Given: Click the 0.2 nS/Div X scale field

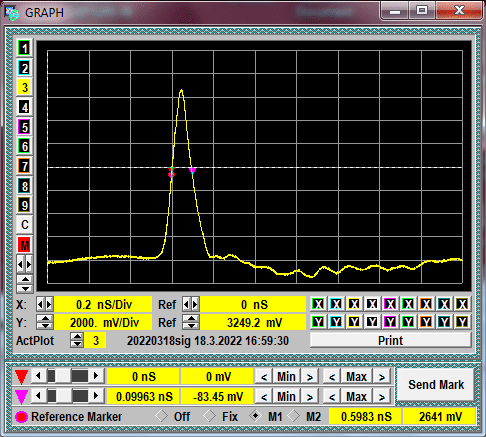Looking at the screenshot, I should pyautogui.click(x=103, y=304).
